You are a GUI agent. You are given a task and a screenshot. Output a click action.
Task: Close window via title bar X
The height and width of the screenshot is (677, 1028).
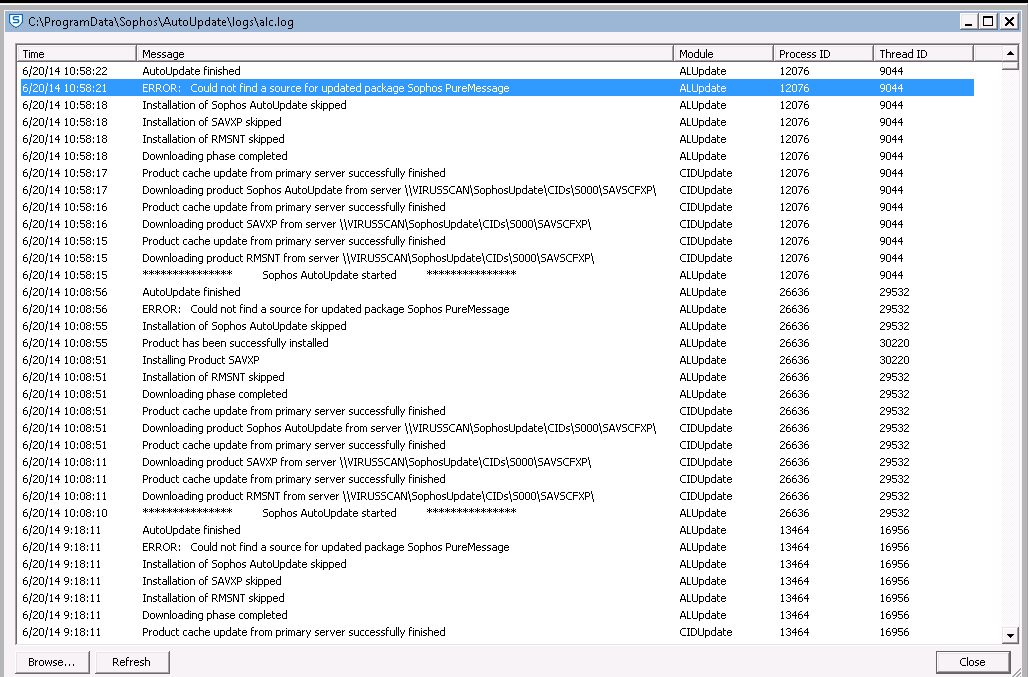coord(1009,22)
